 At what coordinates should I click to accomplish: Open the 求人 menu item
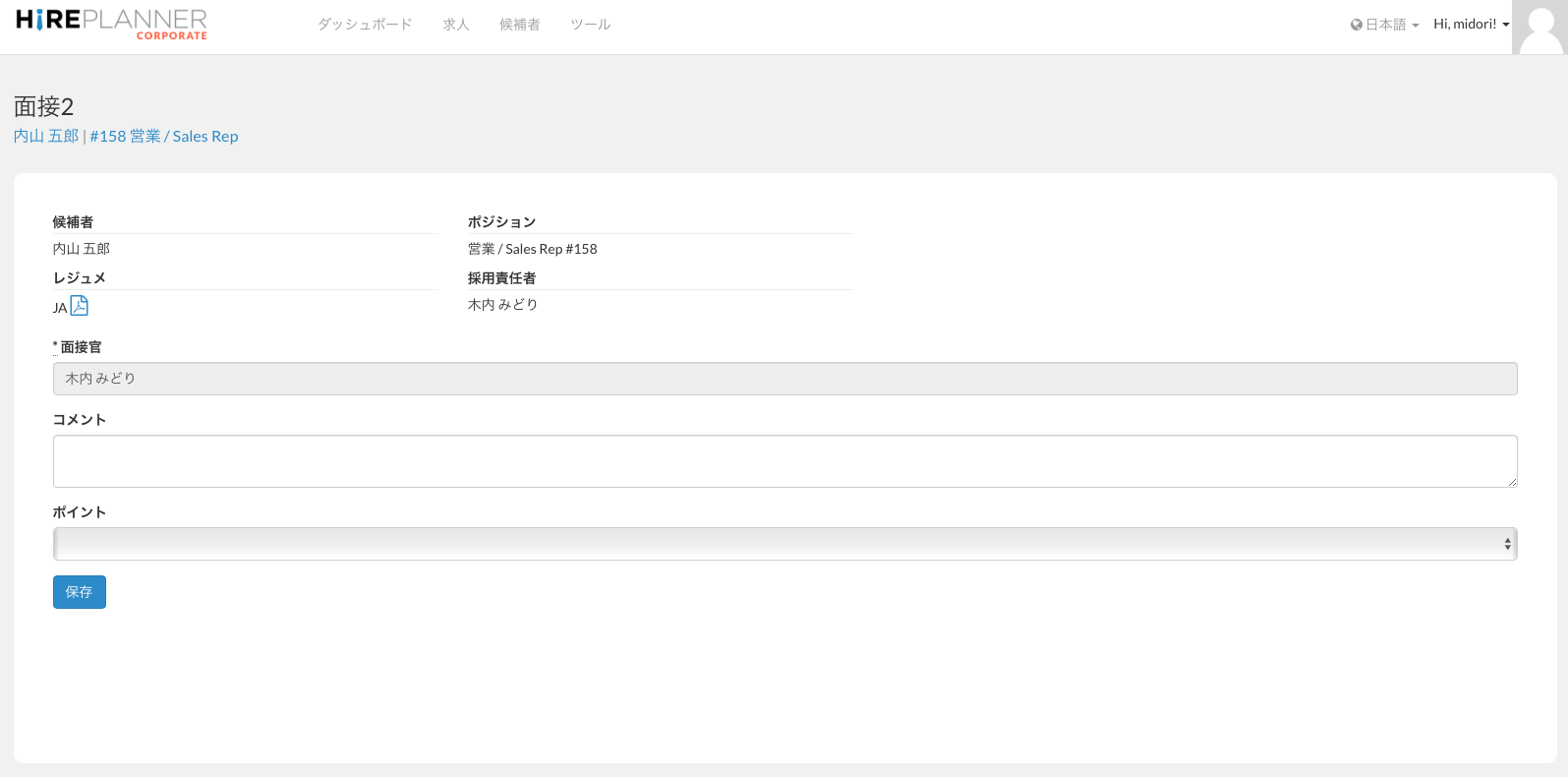456,25
